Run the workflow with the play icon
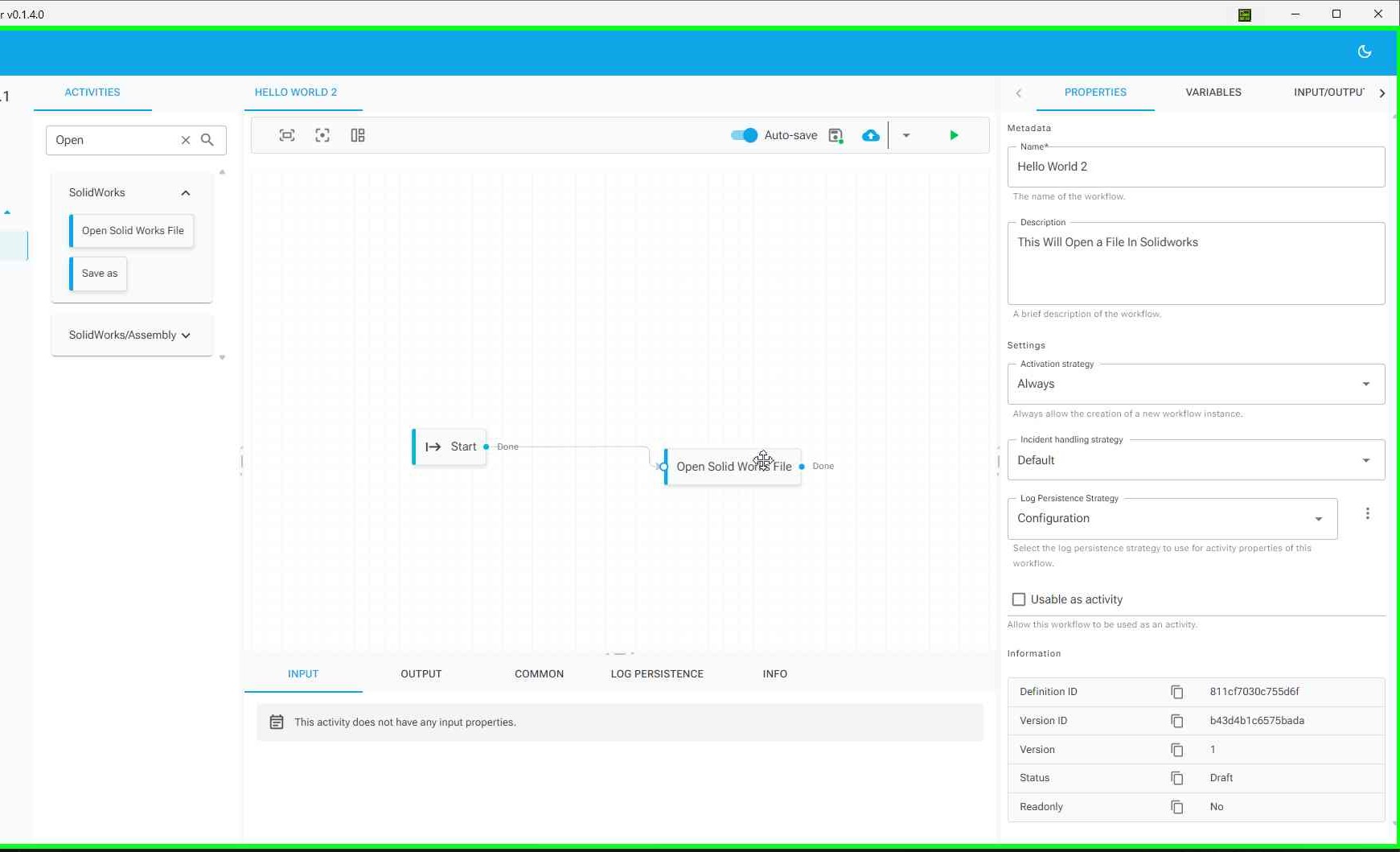The image size is (1400, 852). click(x=953, y=135)
